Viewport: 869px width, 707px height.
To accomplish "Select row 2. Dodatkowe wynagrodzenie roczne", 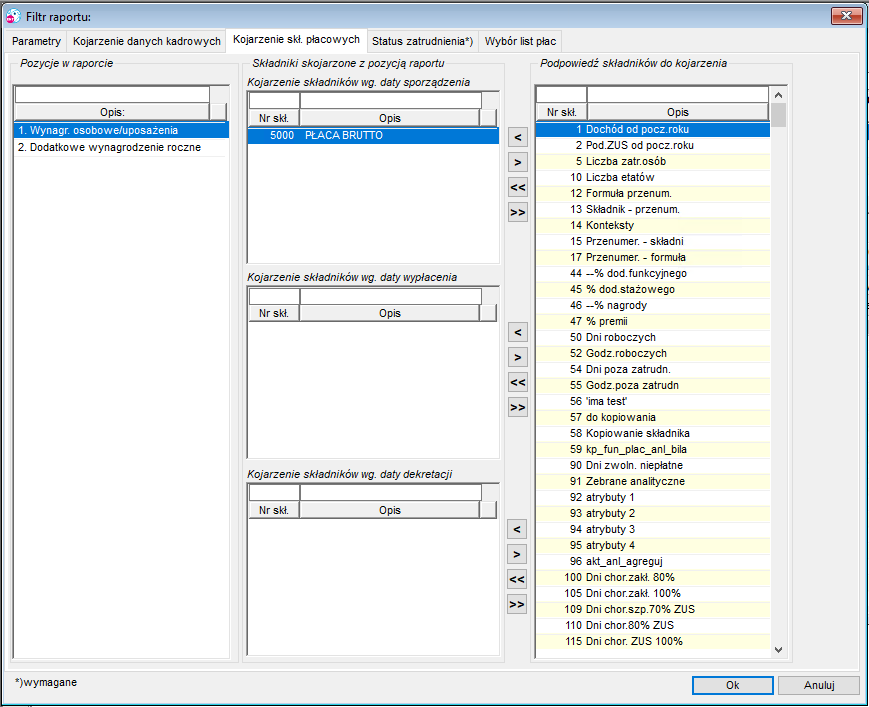I will point(121,147).
